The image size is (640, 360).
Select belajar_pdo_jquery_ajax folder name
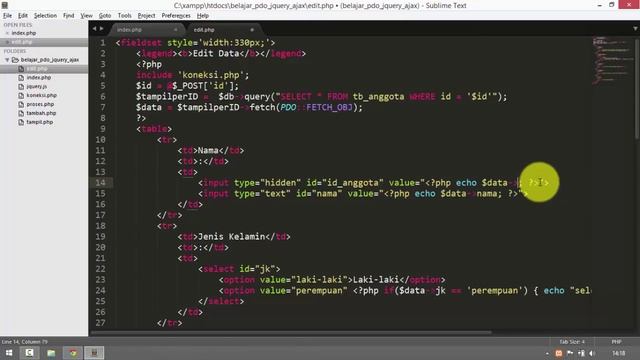pos(50,60)
